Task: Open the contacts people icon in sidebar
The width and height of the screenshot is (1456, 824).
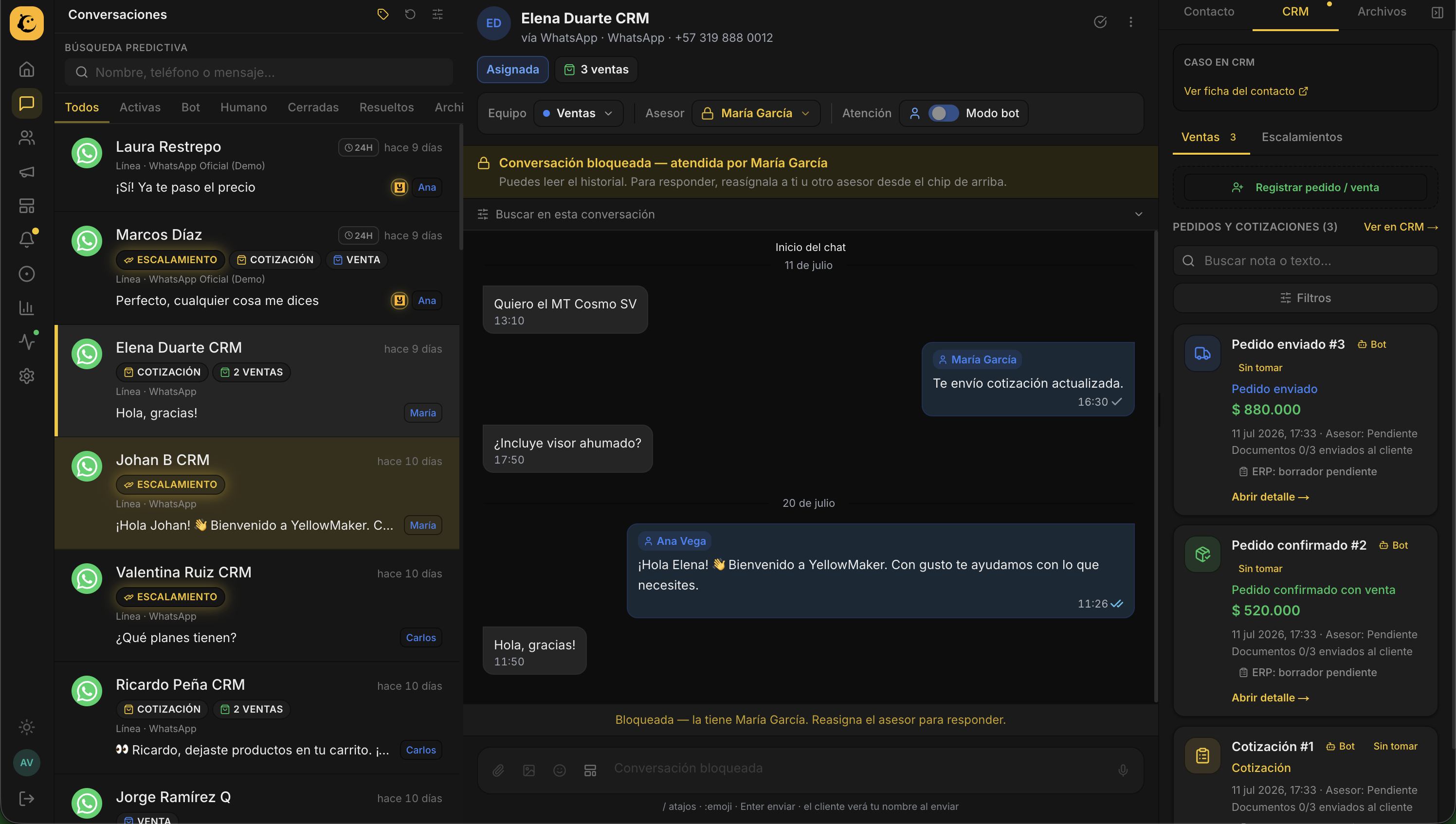Action: coord(27,138)
